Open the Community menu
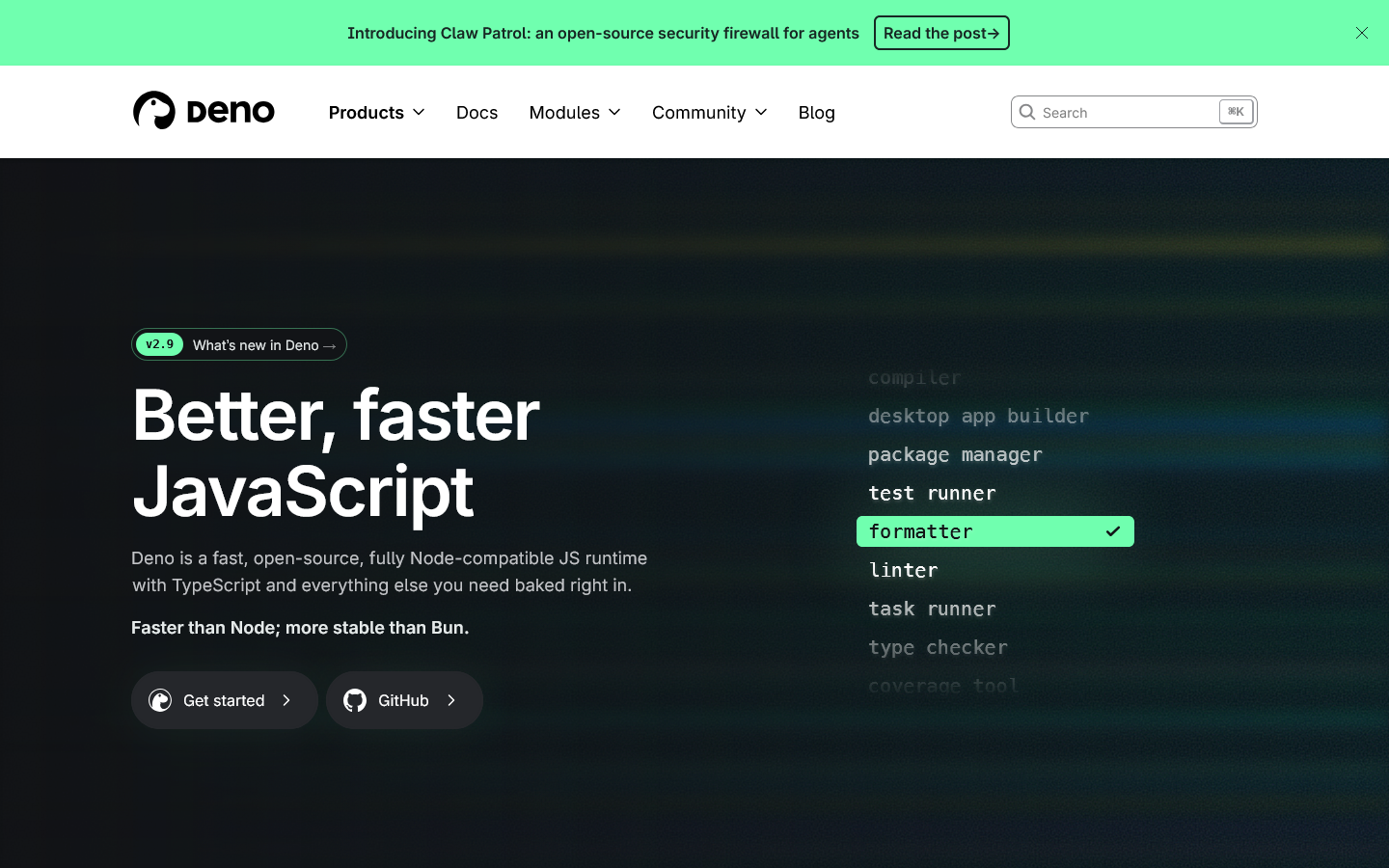The width and height of the screenshot is (1389, 868). tap(709, 112)
